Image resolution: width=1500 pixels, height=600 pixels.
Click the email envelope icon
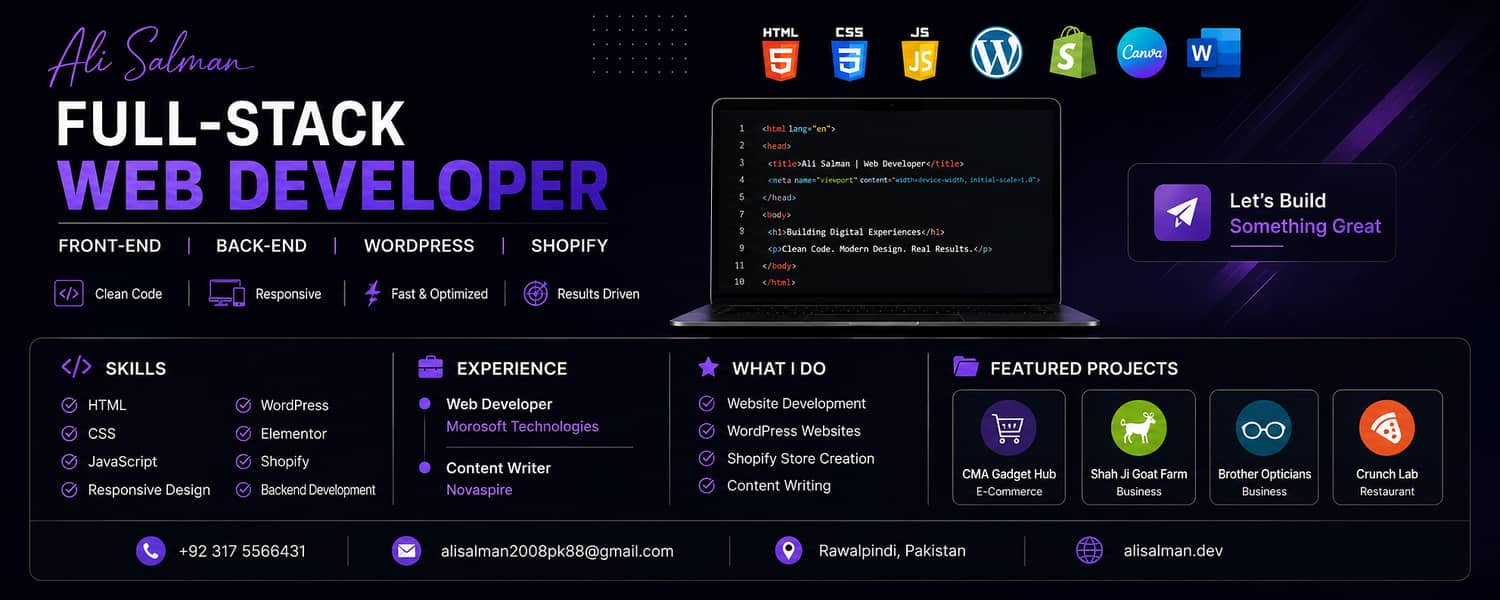tap(406, 550)
